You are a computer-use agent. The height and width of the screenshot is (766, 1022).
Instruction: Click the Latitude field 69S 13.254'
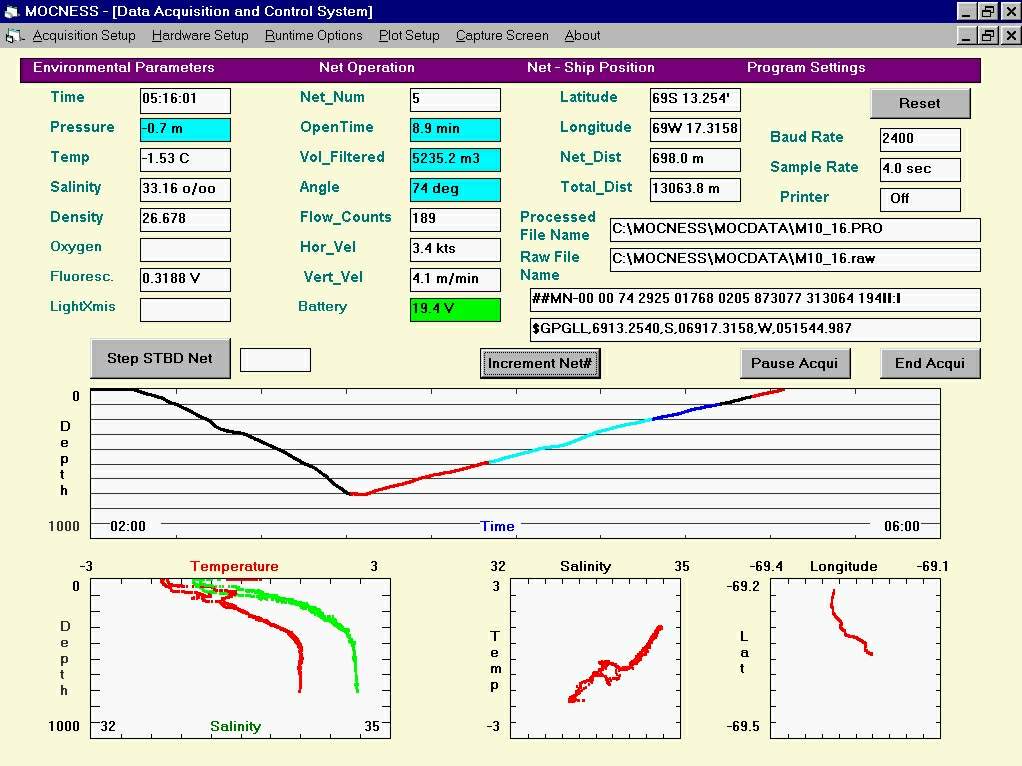[x=695, y=100]
